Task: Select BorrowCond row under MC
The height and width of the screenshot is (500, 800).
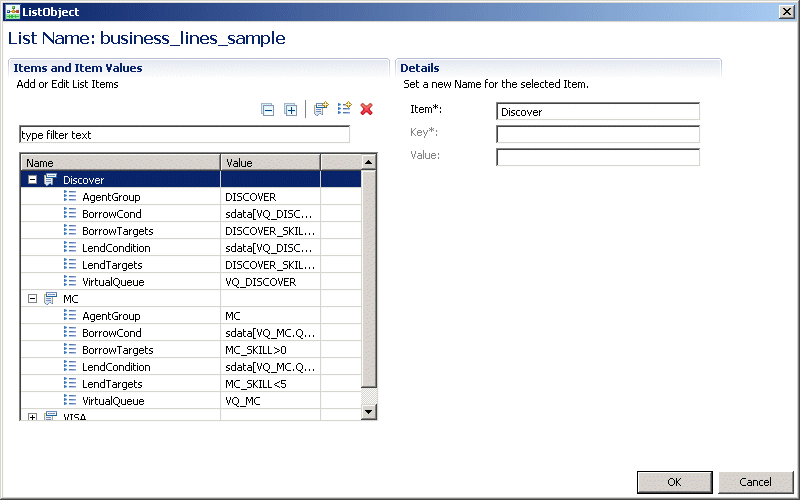Action: 191,333
